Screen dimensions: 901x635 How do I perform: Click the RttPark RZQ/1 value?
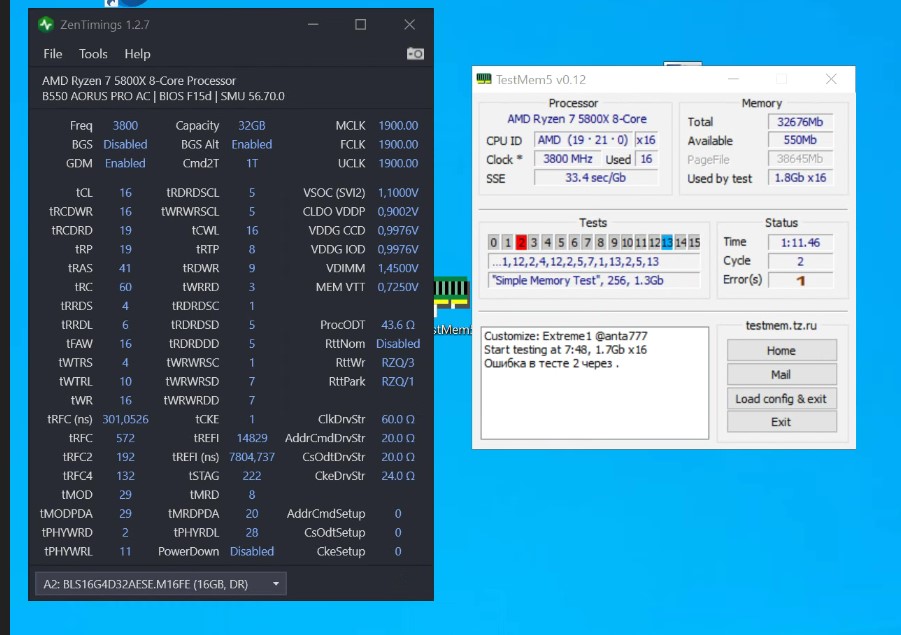pos(398,382)
